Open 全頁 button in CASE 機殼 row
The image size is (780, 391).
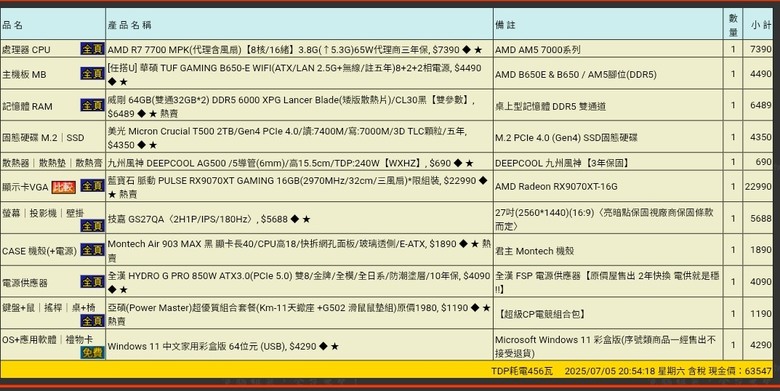pos(93,250)
